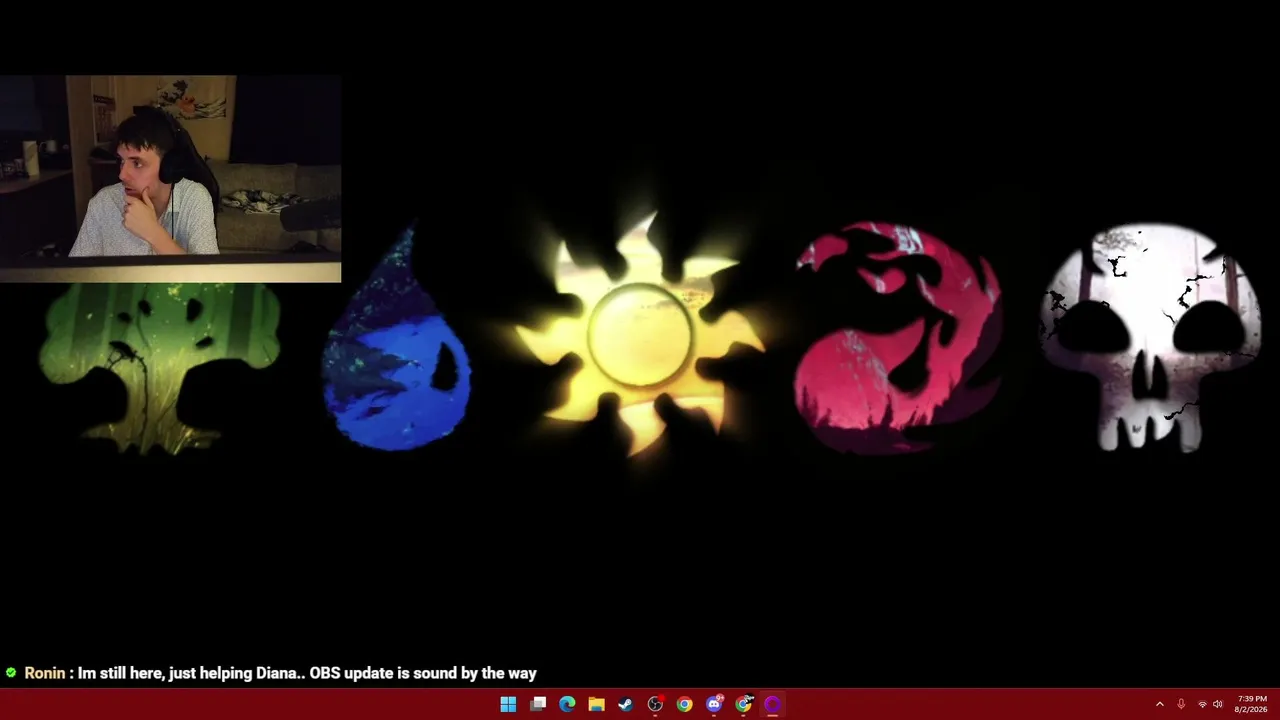The width and height of the screenshot is (1280, 720).
Task: Open Steam from the taskbar
Action: click(x=626, y=704)
